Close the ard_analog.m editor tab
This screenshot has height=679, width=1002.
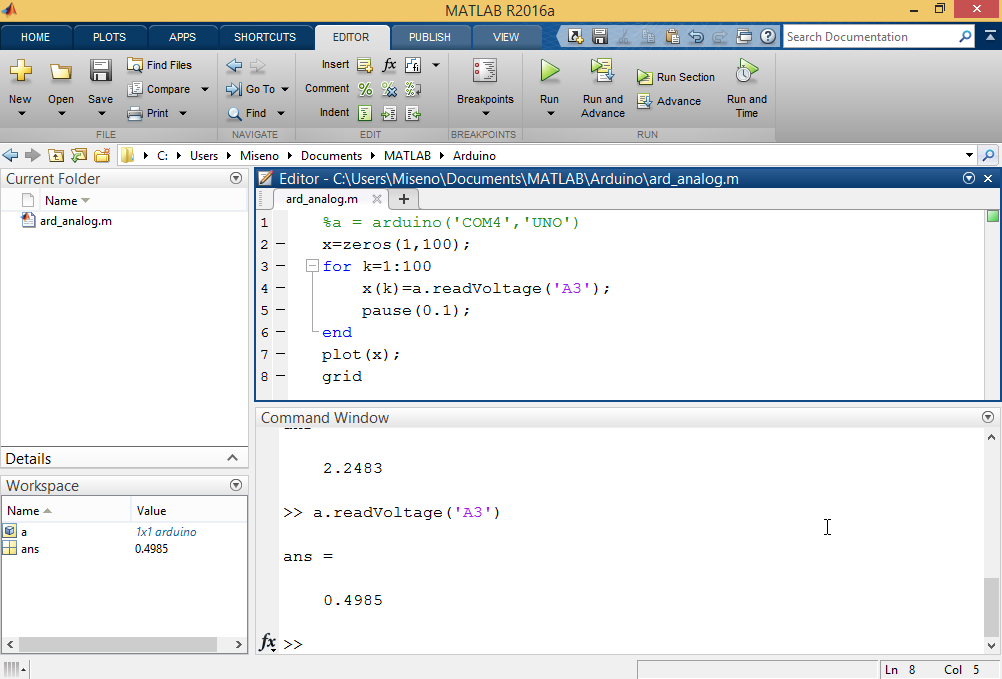coord(377,199)
